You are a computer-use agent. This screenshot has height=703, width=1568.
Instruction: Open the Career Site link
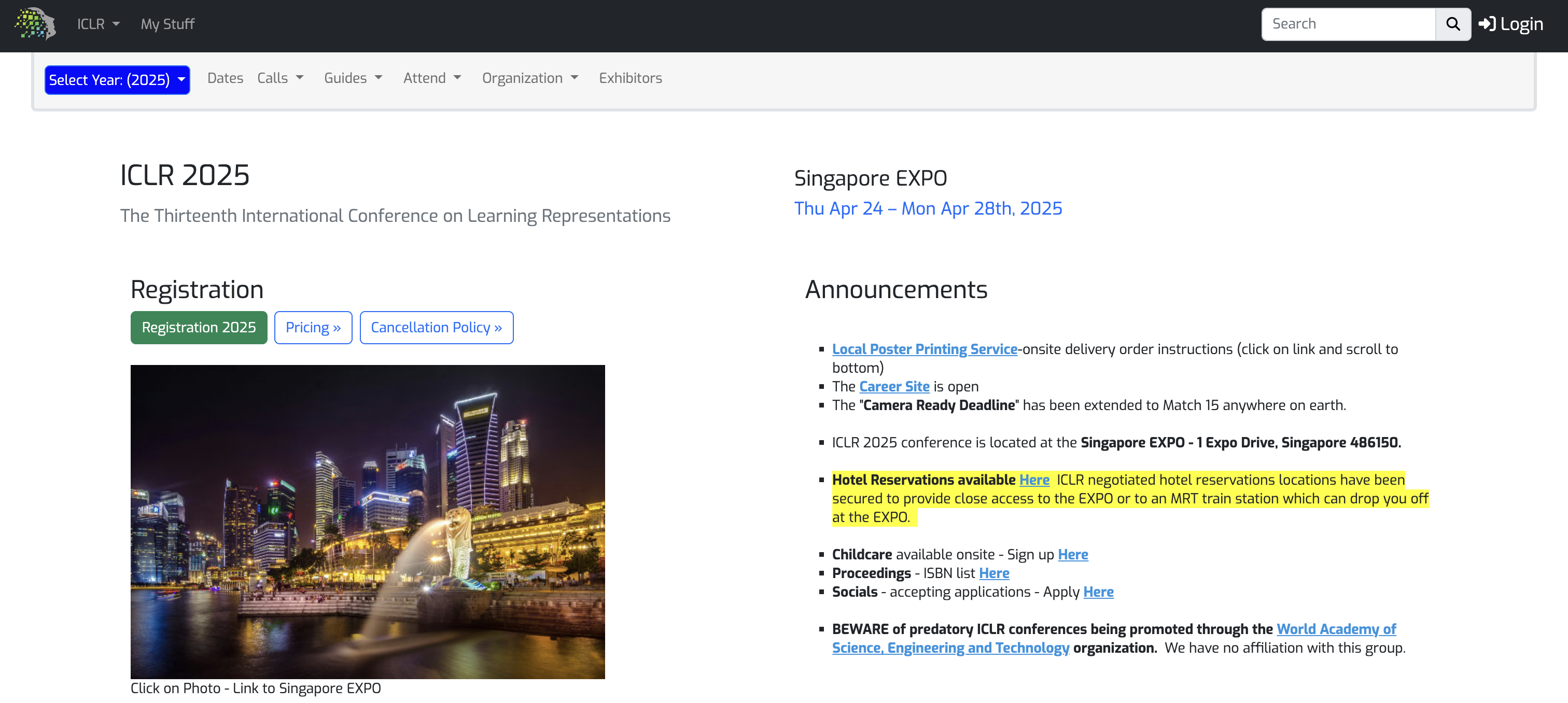[x=893, y=387]
